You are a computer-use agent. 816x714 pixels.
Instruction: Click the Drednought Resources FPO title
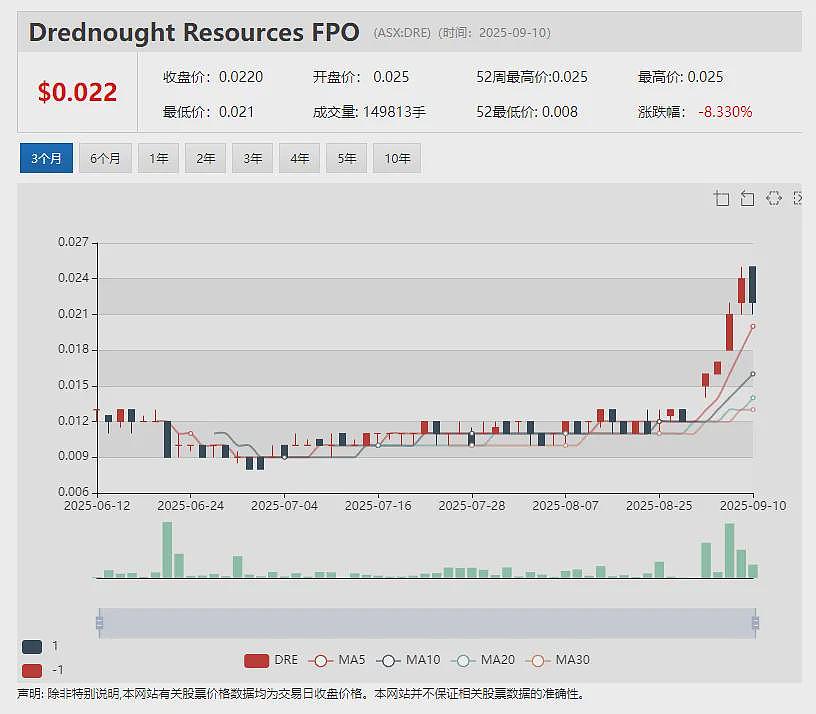coord(194,32)
